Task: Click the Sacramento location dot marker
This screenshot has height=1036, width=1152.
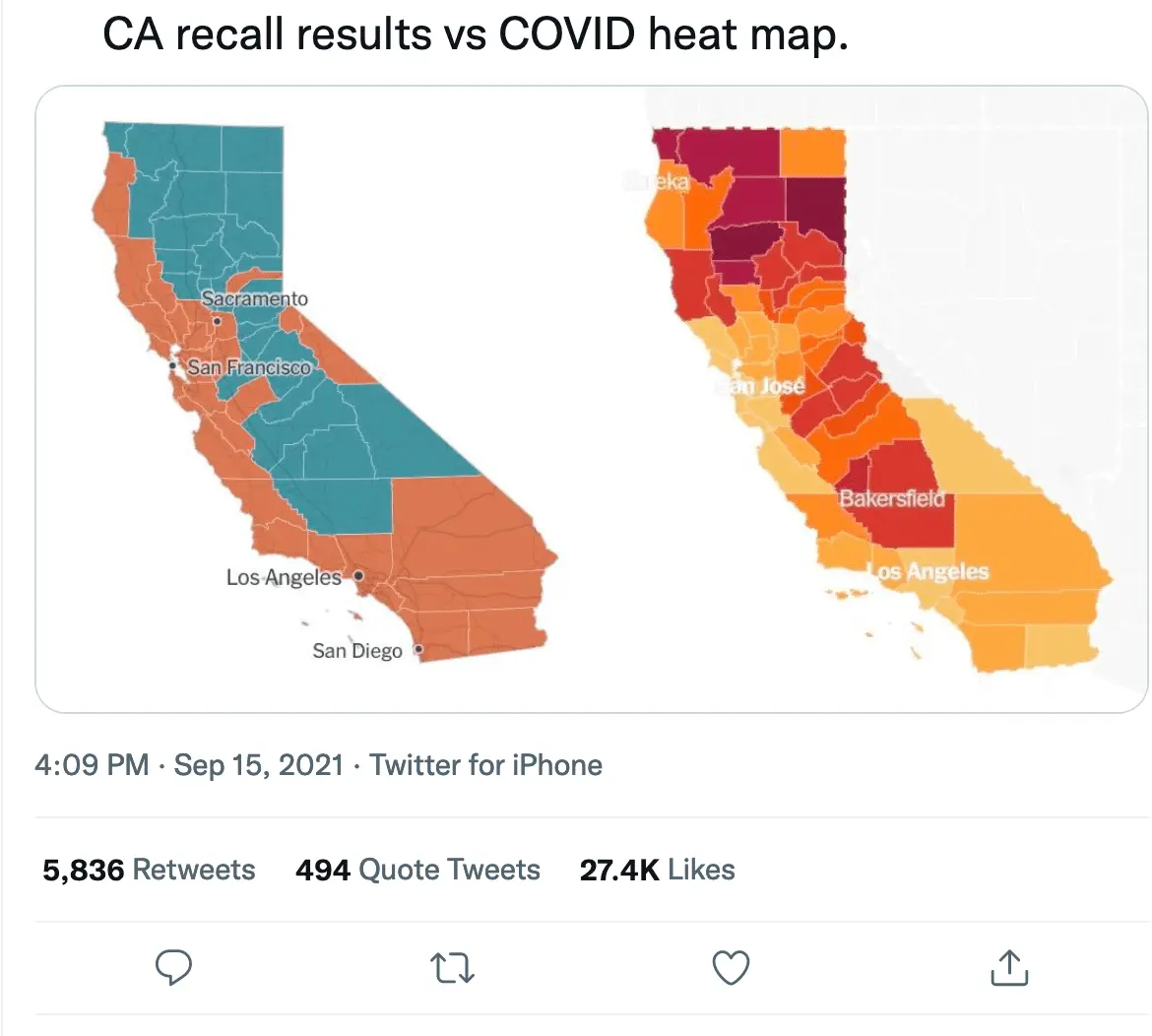Action: (x=217, y=320)
